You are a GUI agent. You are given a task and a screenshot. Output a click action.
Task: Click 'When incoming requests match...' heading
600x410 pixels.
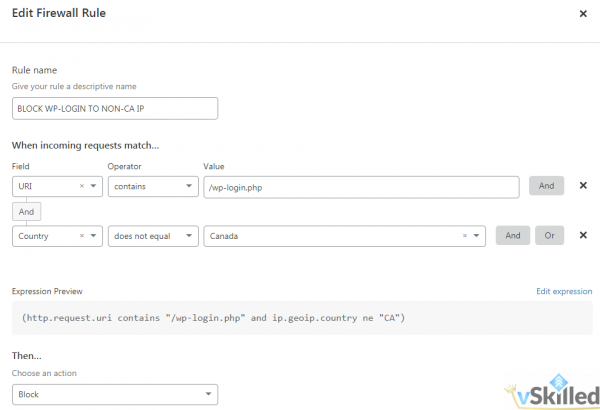pos(85,145)
